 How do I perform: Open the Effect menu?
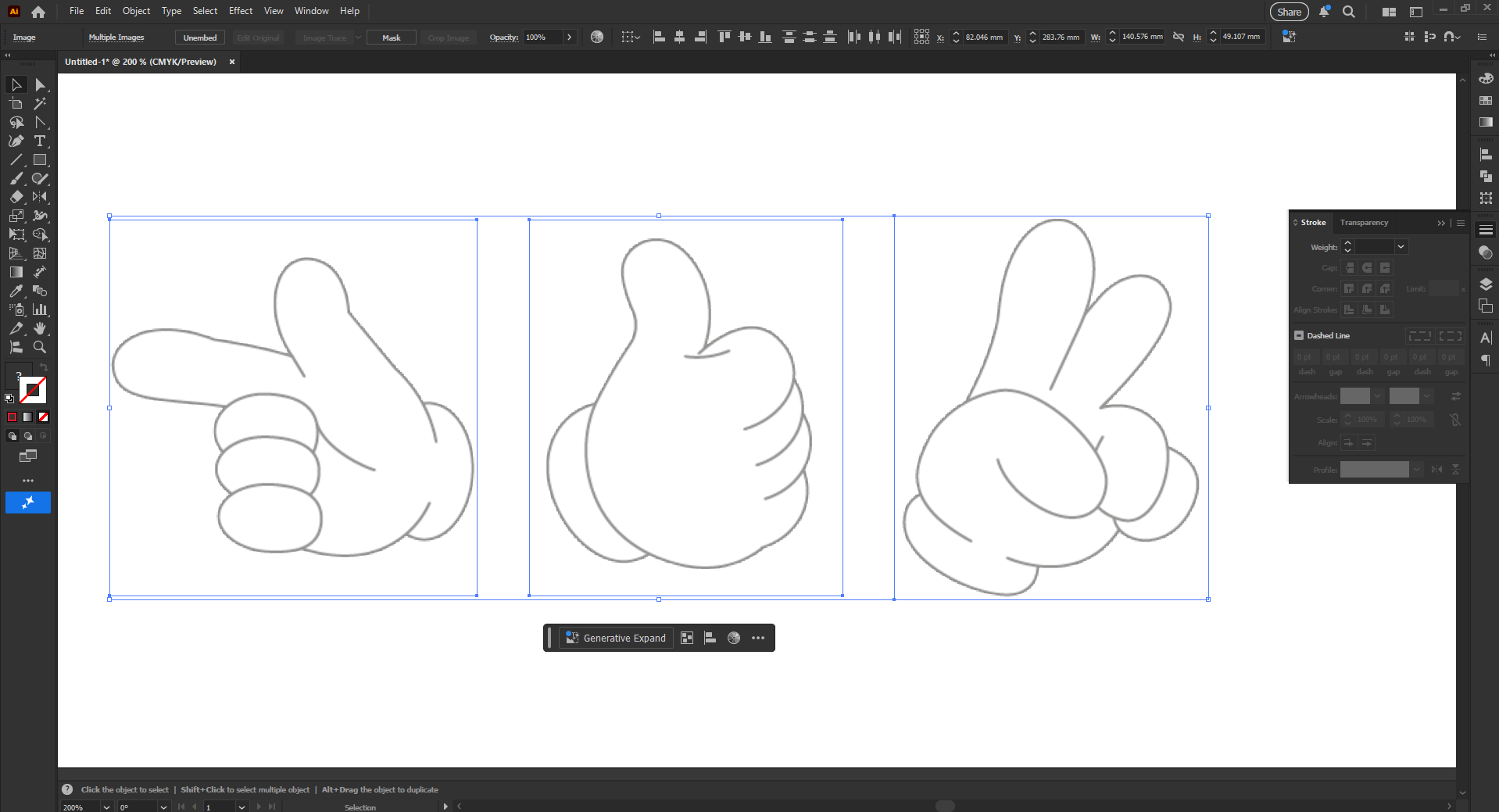pyautogui.click(x=241, y=11)
